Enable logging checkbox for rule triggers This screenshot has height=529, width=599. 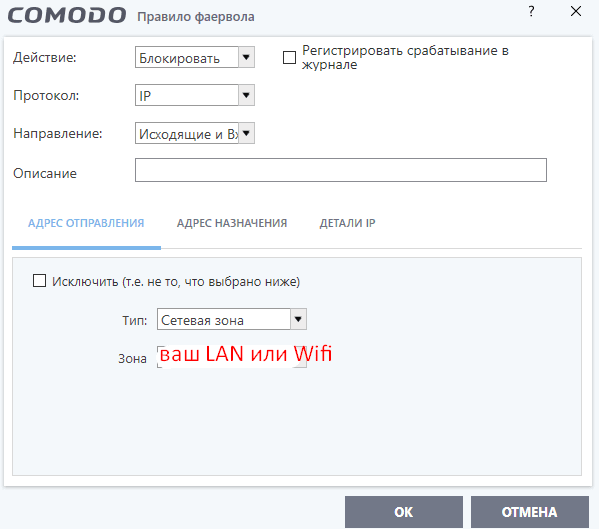pyautogui.click(x=289, y=58)
